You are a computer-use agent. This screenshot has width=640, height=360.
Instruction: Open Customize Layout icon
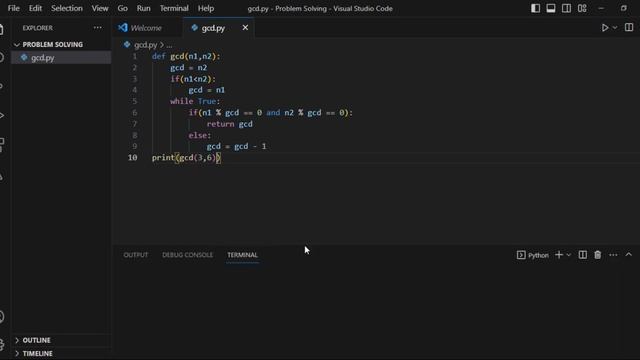582,8
